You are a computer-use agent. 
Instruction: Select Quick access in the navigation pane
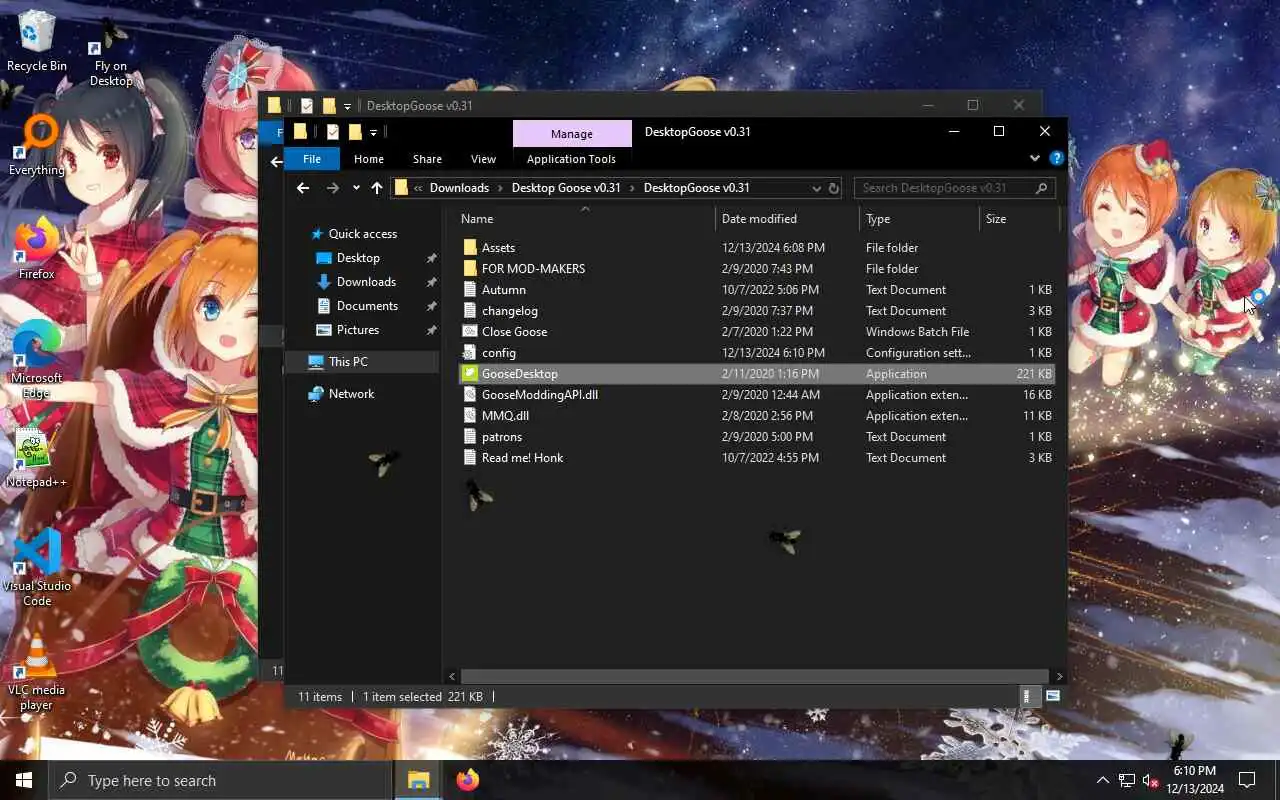pyautogui.click(x=362, y=234)
